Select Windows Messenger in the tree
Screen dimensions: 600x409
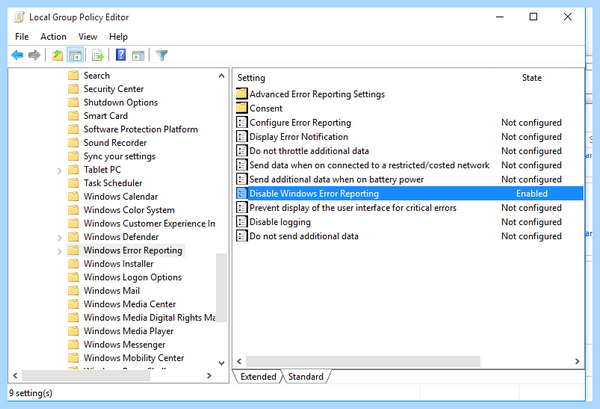pyautogui.click(x=124, y=344)
